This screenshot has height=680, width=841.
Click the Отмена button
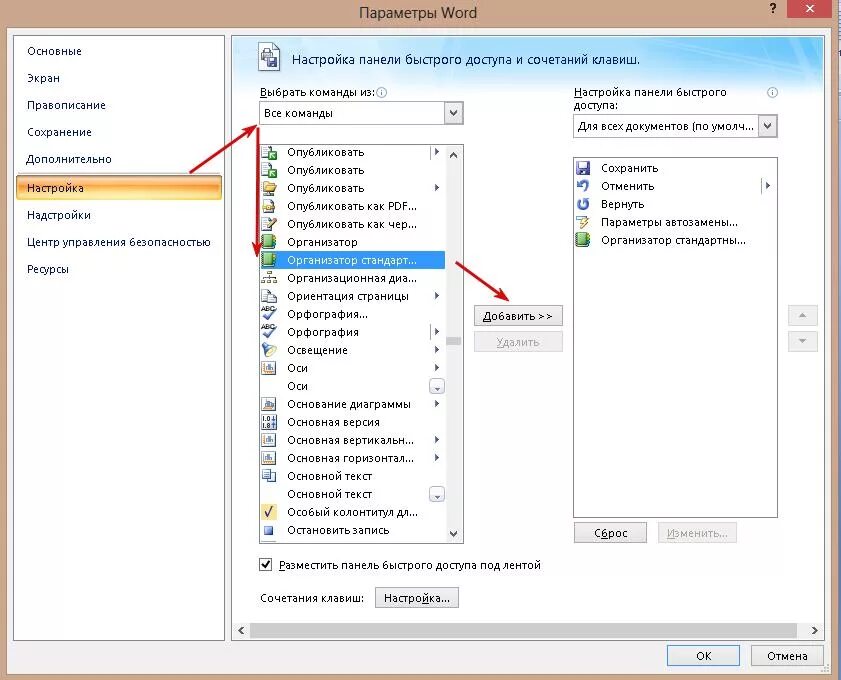pyautogui.click(x=787, y=655)
